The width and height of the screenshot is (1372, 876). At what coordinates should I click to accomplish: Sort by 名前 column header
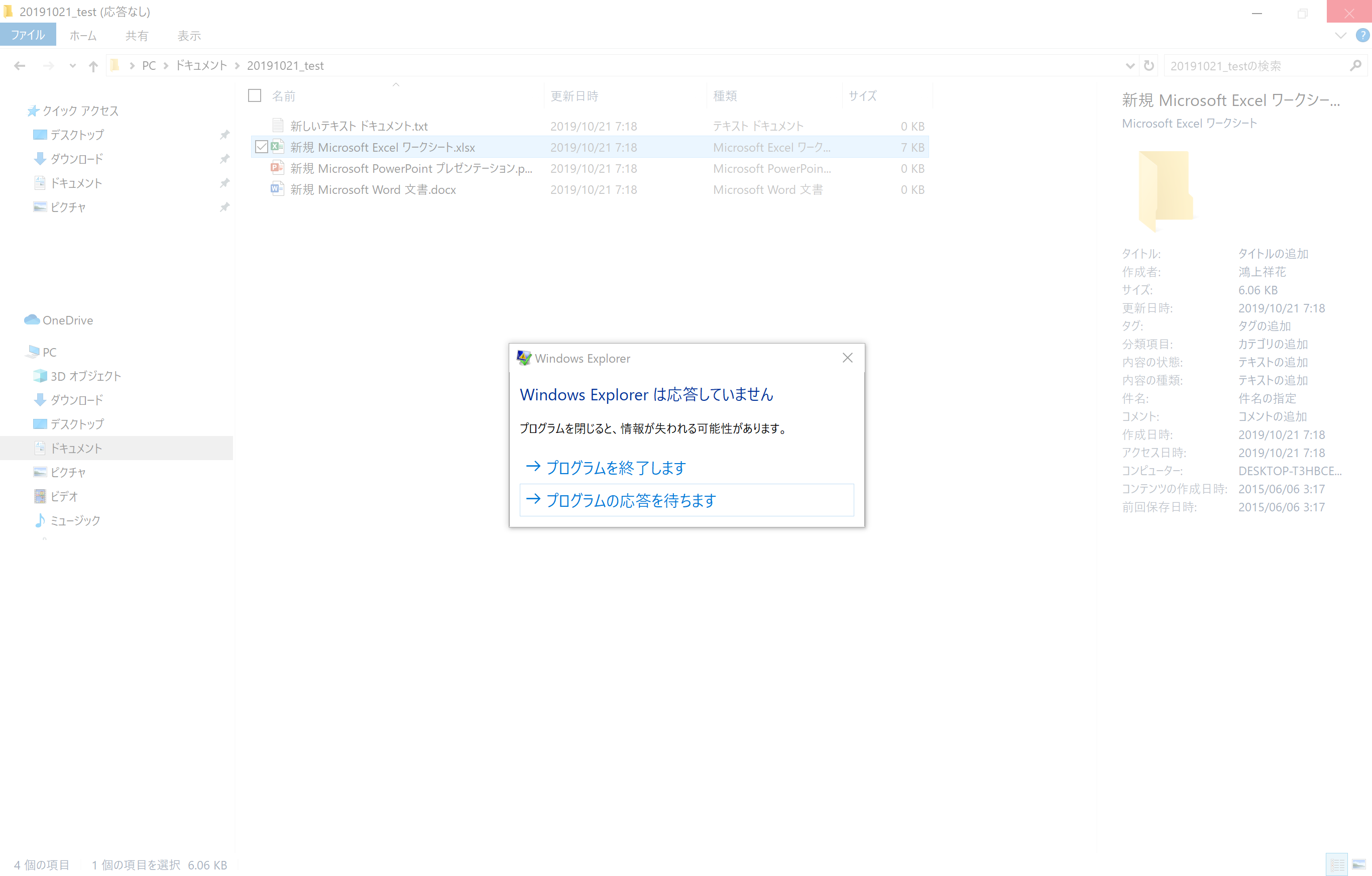pyautogui.click(x=284, y=96)
